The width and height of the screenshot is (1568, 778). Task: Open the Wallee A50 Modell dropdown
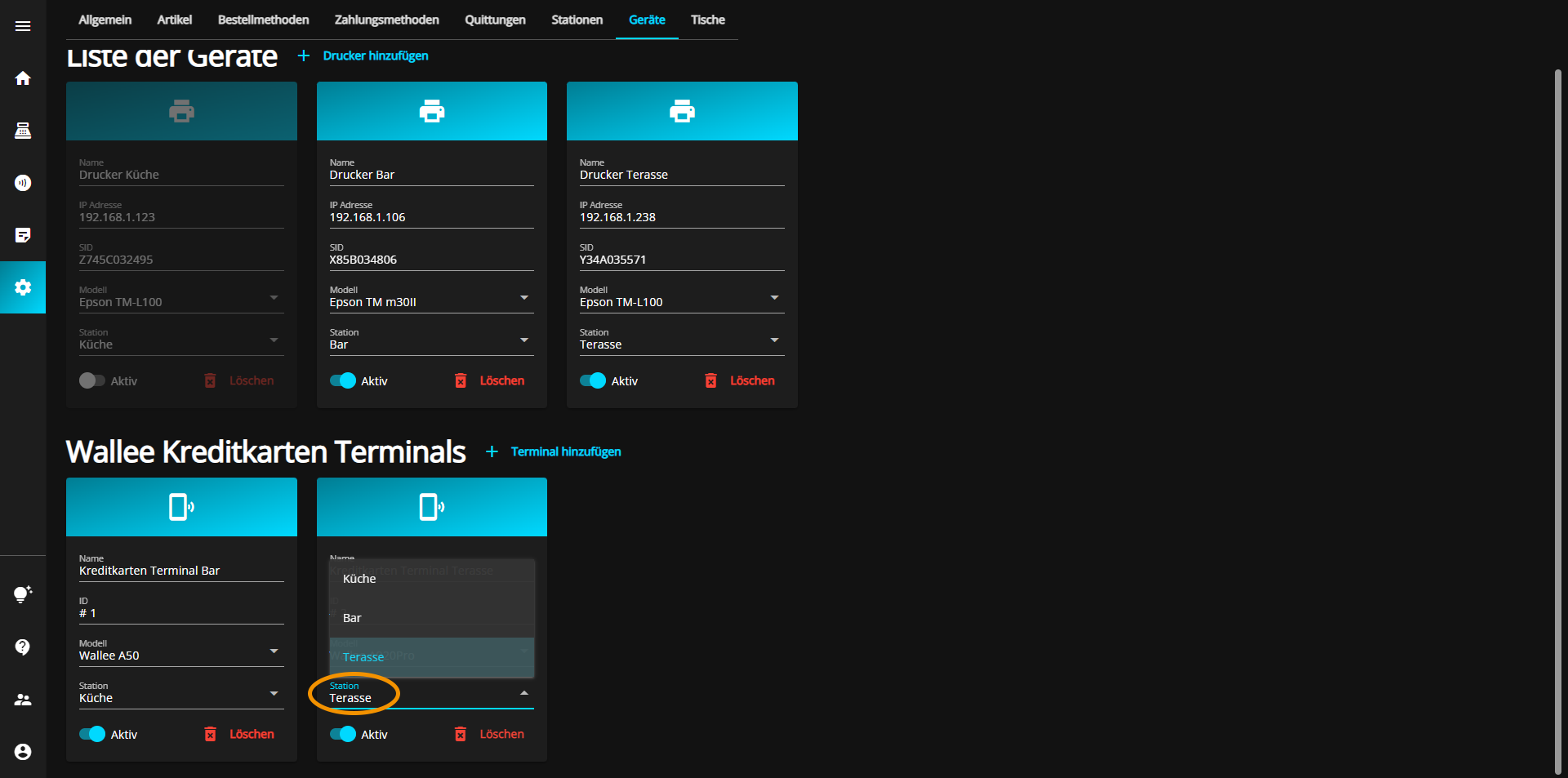click(x=181, y=651)
